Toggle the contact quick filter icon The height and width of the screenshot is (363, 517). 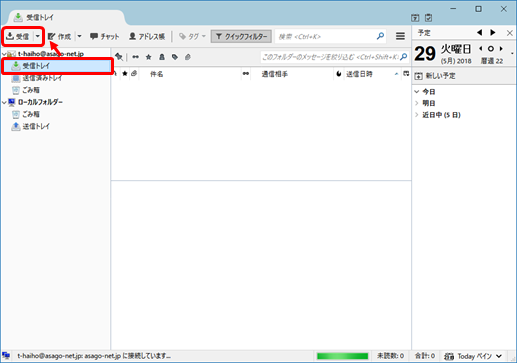tap(162, 57)
